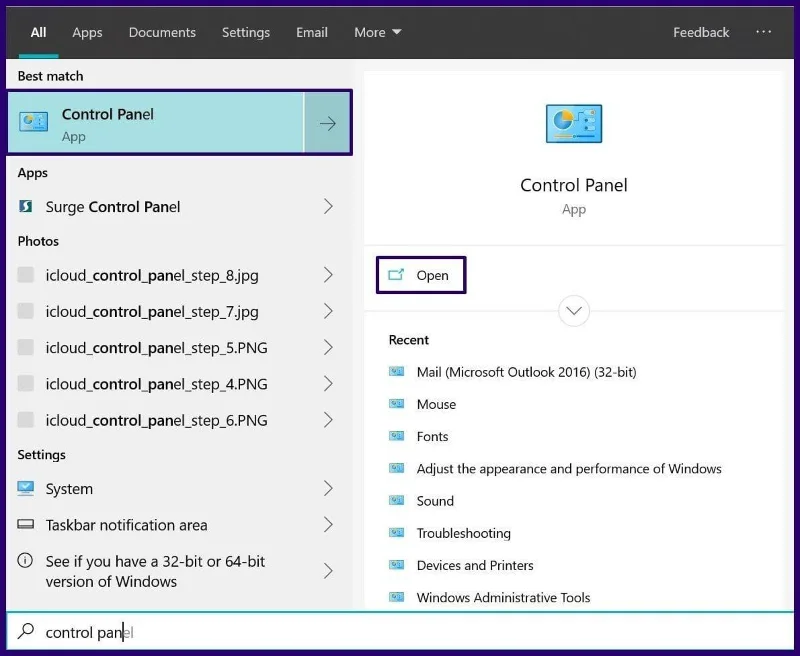Click the Control Panel best match icon

[x=34, y=122]
